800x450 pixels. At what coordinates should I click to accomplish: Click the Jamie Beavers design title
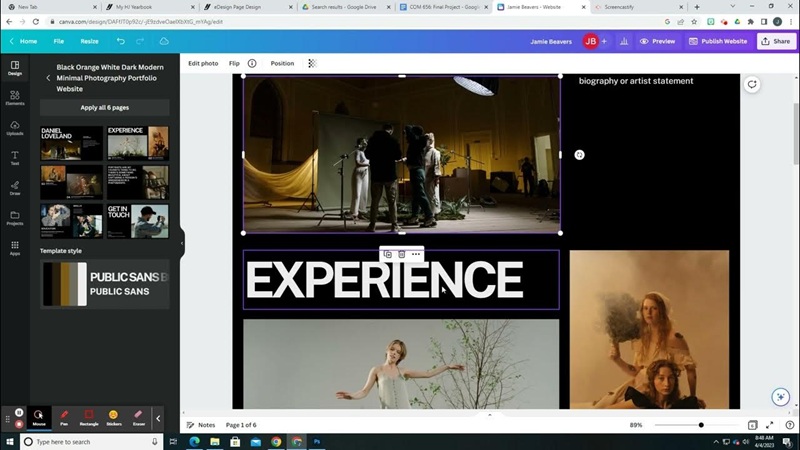[551, 41]
